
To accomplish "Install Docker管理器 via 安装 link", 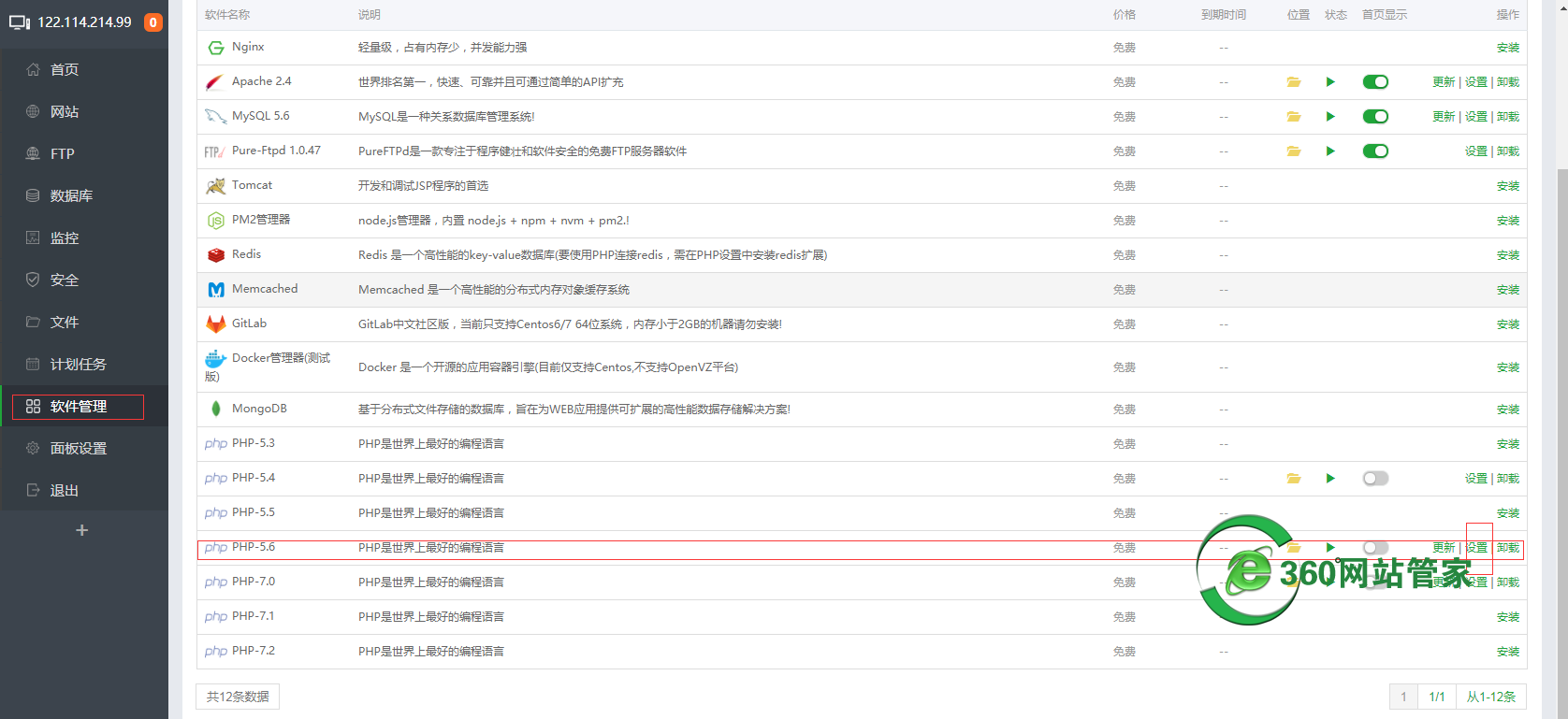I will coord(1508,367).
